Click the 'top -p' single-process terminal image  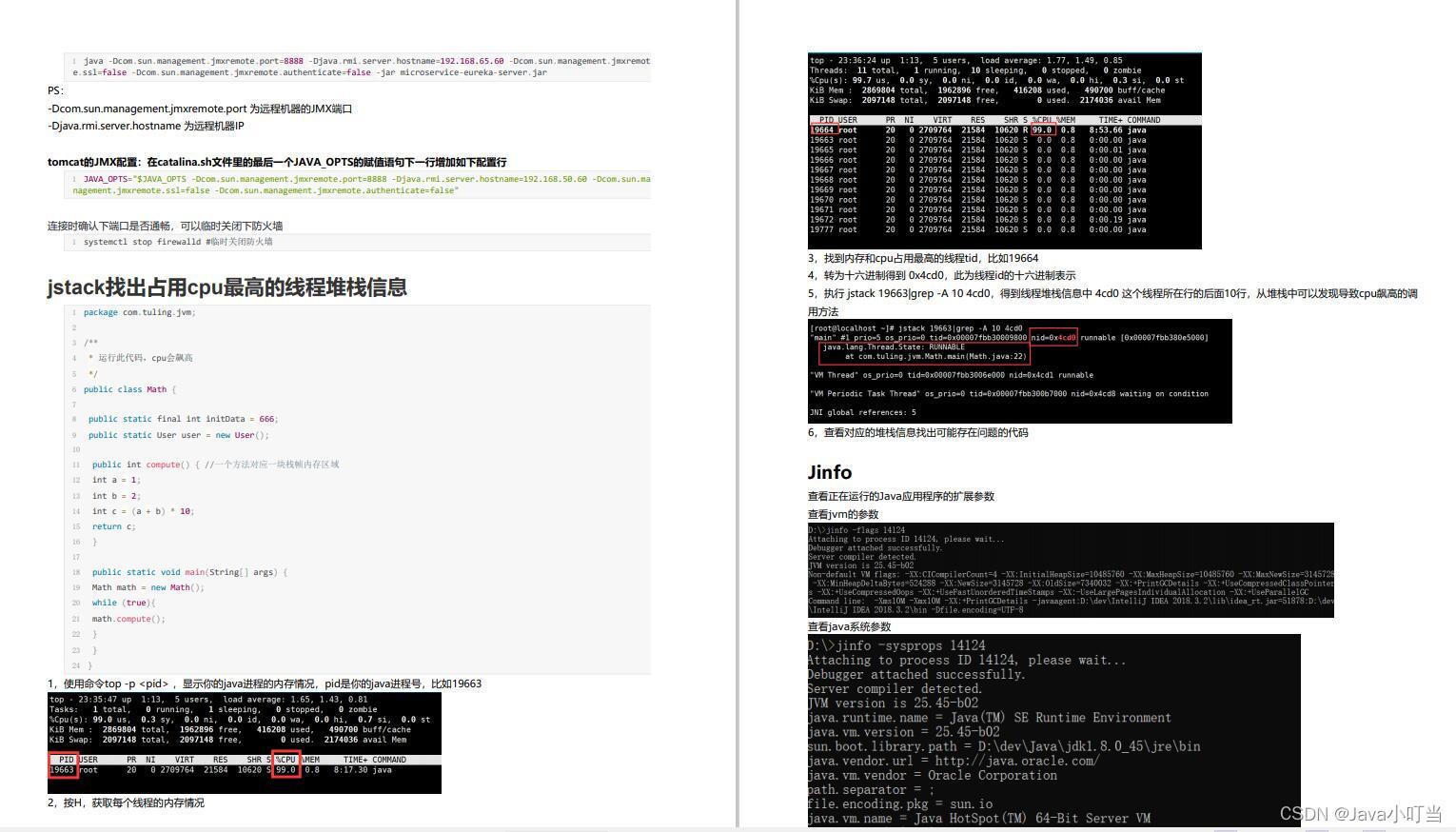click(x=245, y=743)
